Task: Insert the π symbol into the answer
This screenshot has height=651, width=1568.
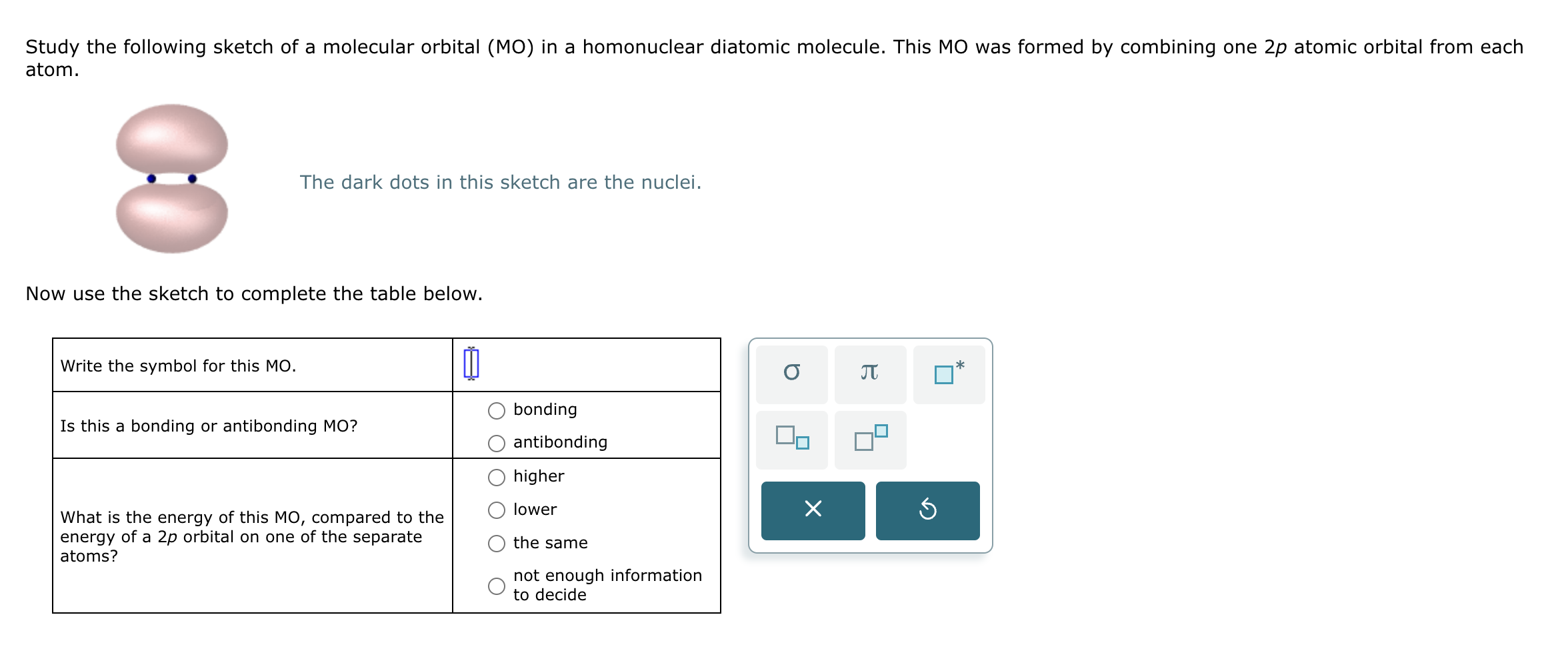Action: tap(871, 374)
